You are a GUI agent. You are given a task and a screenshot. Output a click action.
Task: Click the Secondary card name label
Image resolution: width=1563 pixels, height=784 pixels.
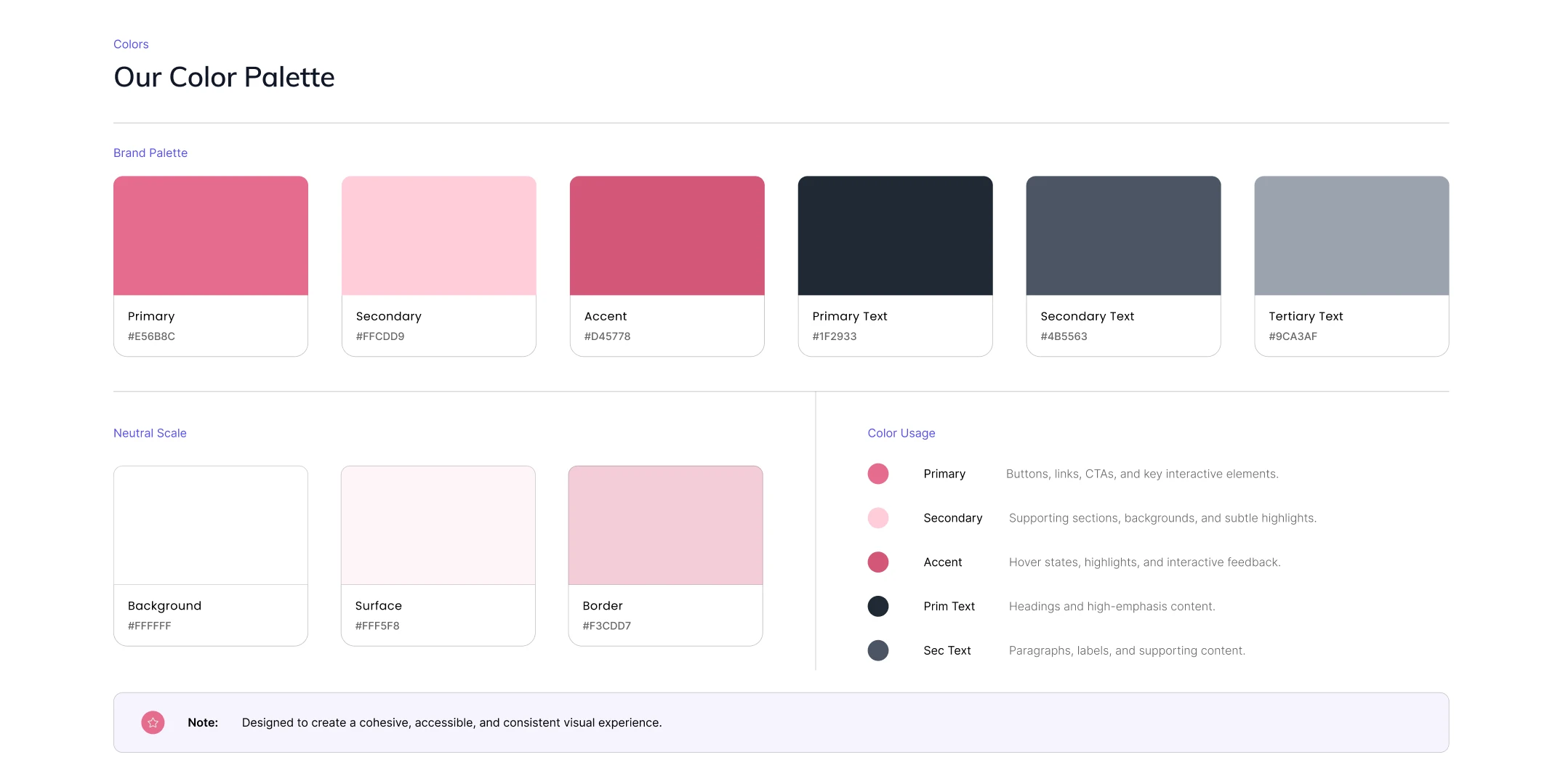tap(389, 316)
